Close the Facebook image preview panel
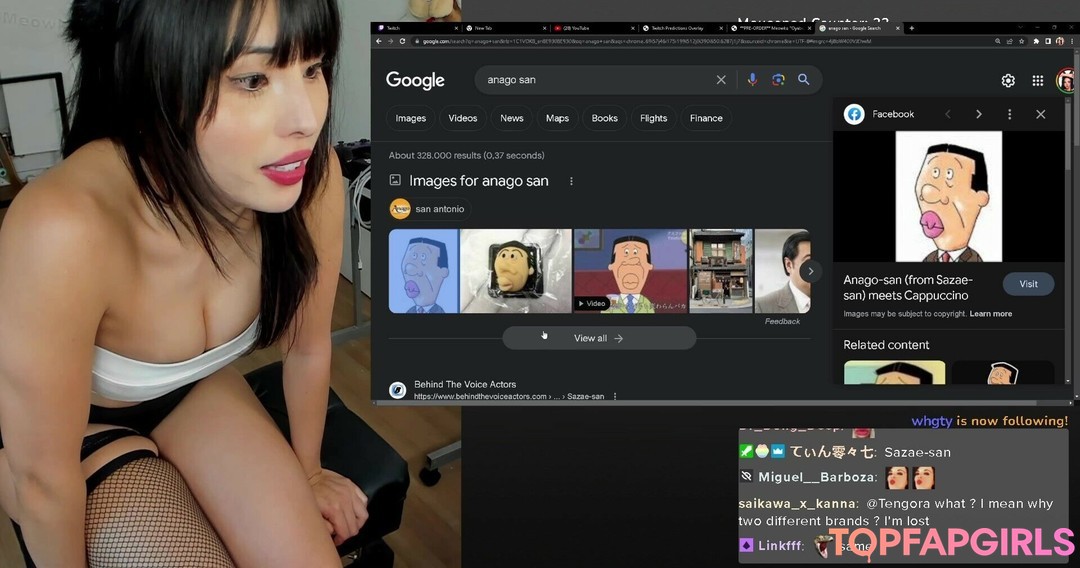Viewport: 1080px width, 568px height. pos(1040,114)
